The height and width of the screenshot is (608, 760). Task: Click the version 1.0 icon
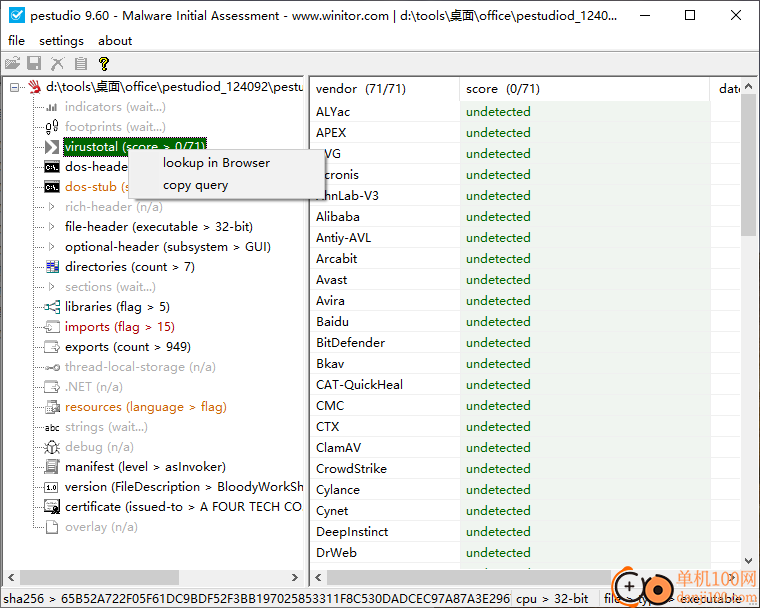tap(51, 487)
